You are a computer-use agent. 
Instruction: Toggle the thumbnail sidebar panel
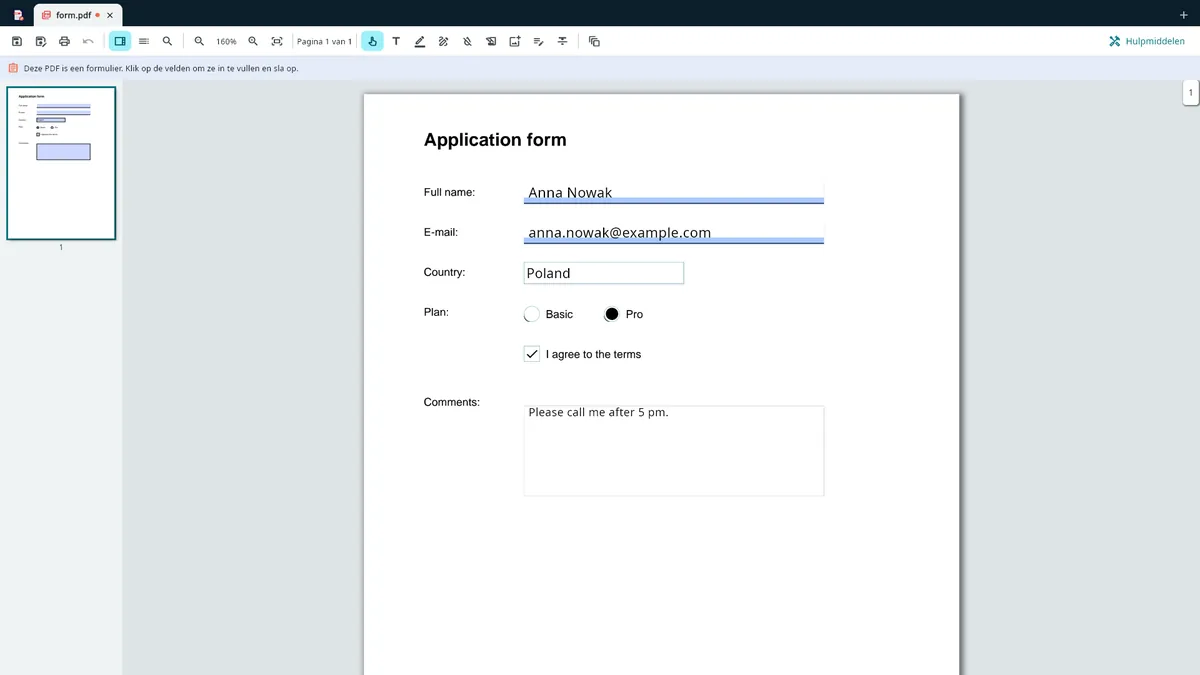pos(120,41)
